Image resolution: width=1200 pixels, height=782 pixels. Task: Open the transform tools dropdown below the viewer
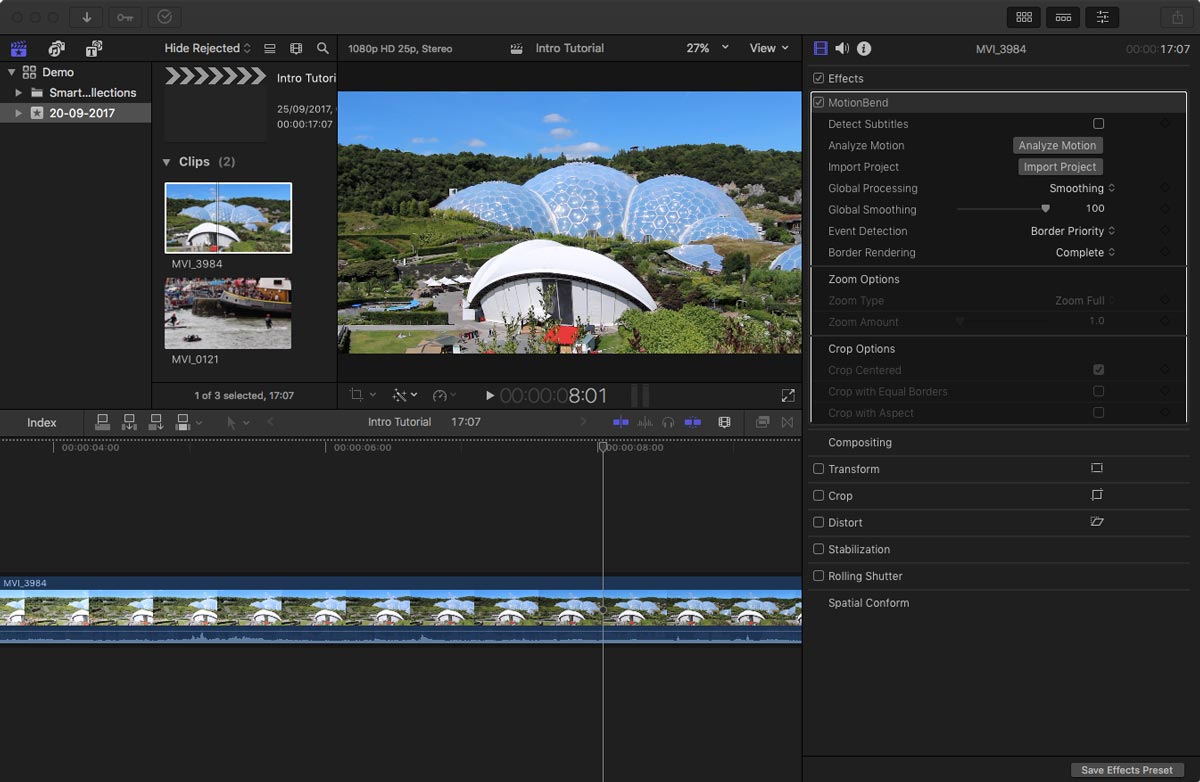[x=363, y=396]
